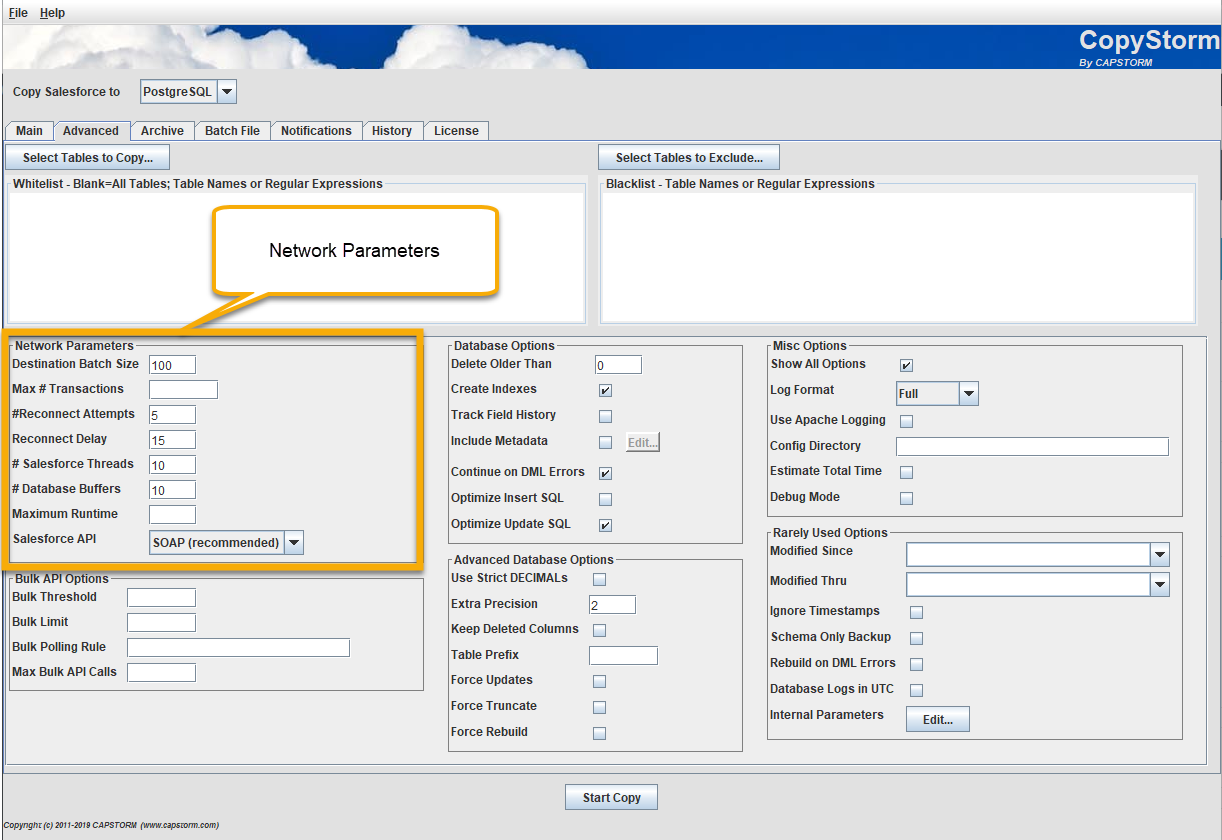Screen dimensions: 1222x840
Task: Enable the Force Truncate checkbox
Action: (x=599, y=707)
